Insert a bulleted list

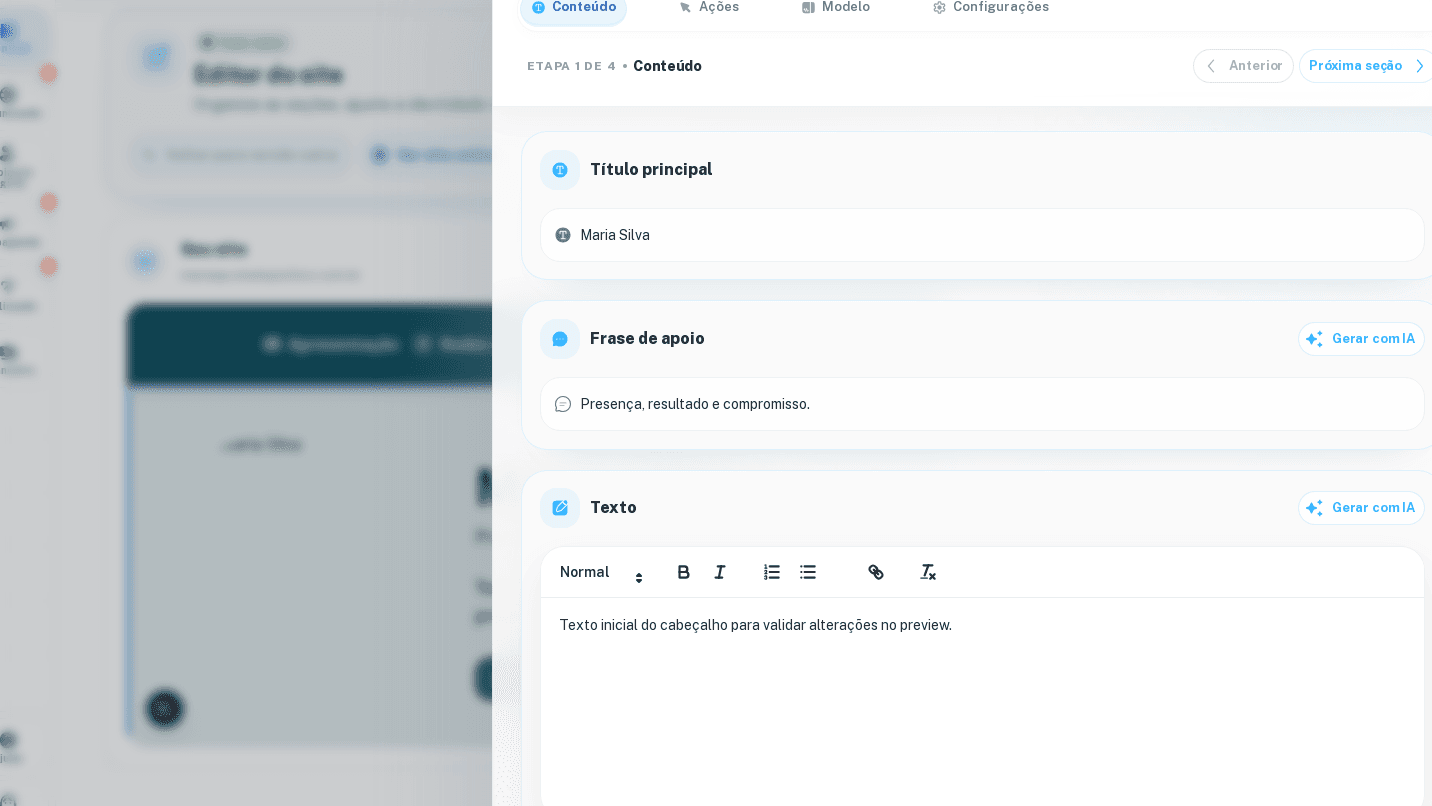click(x=808, y=573)
